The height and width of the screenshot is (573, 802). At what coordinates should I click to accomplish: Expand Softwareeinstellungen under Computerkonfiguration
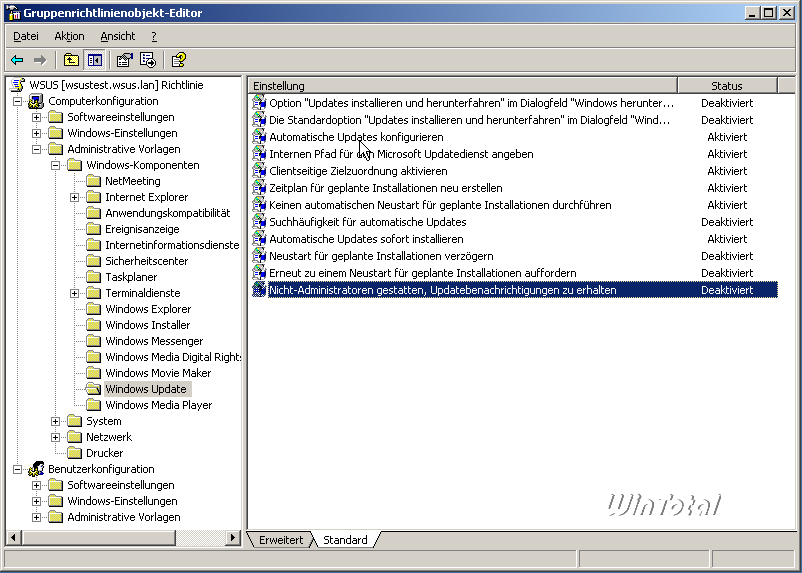[x=36, y=117]
